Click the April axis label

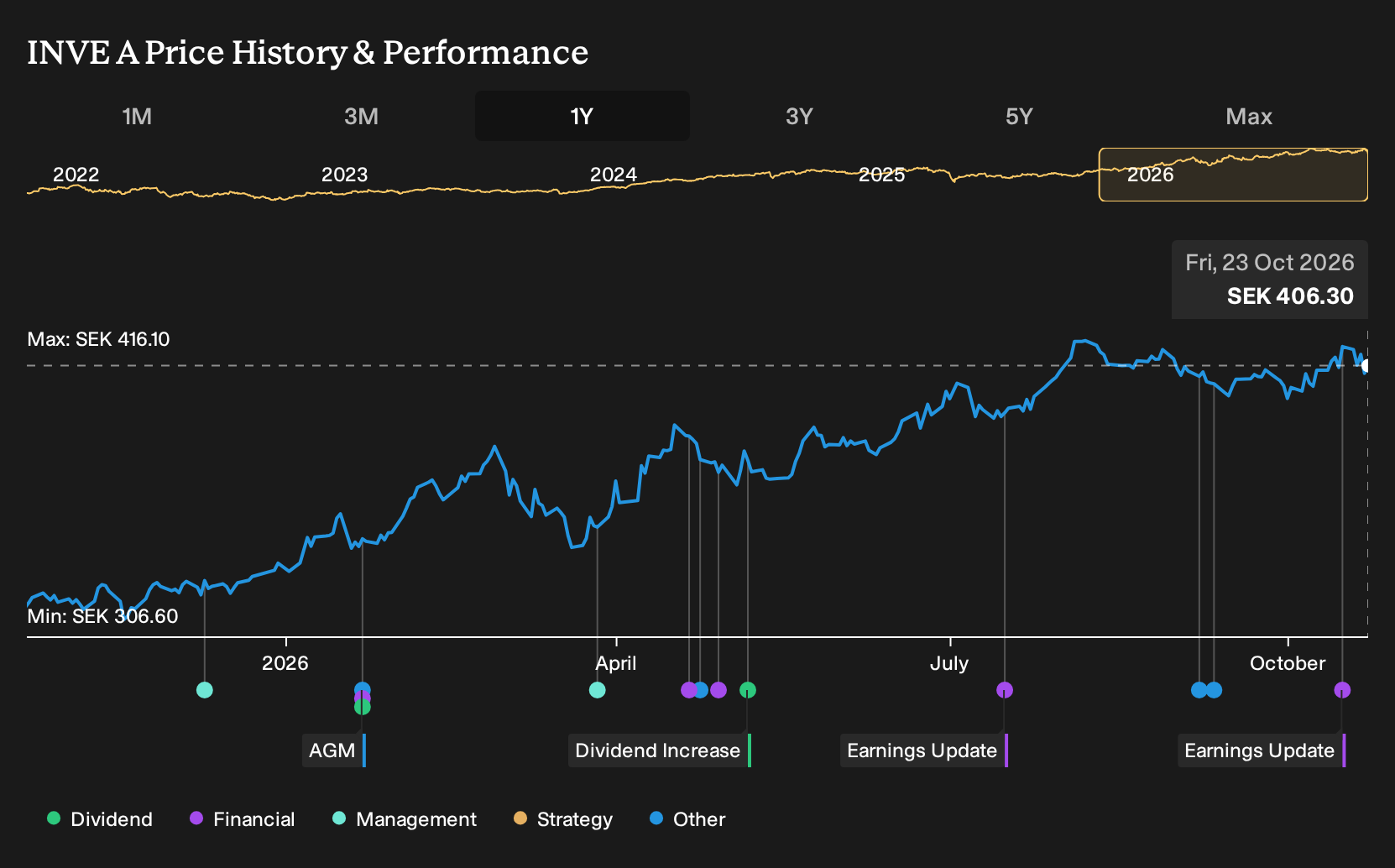[x=616, y=663]
